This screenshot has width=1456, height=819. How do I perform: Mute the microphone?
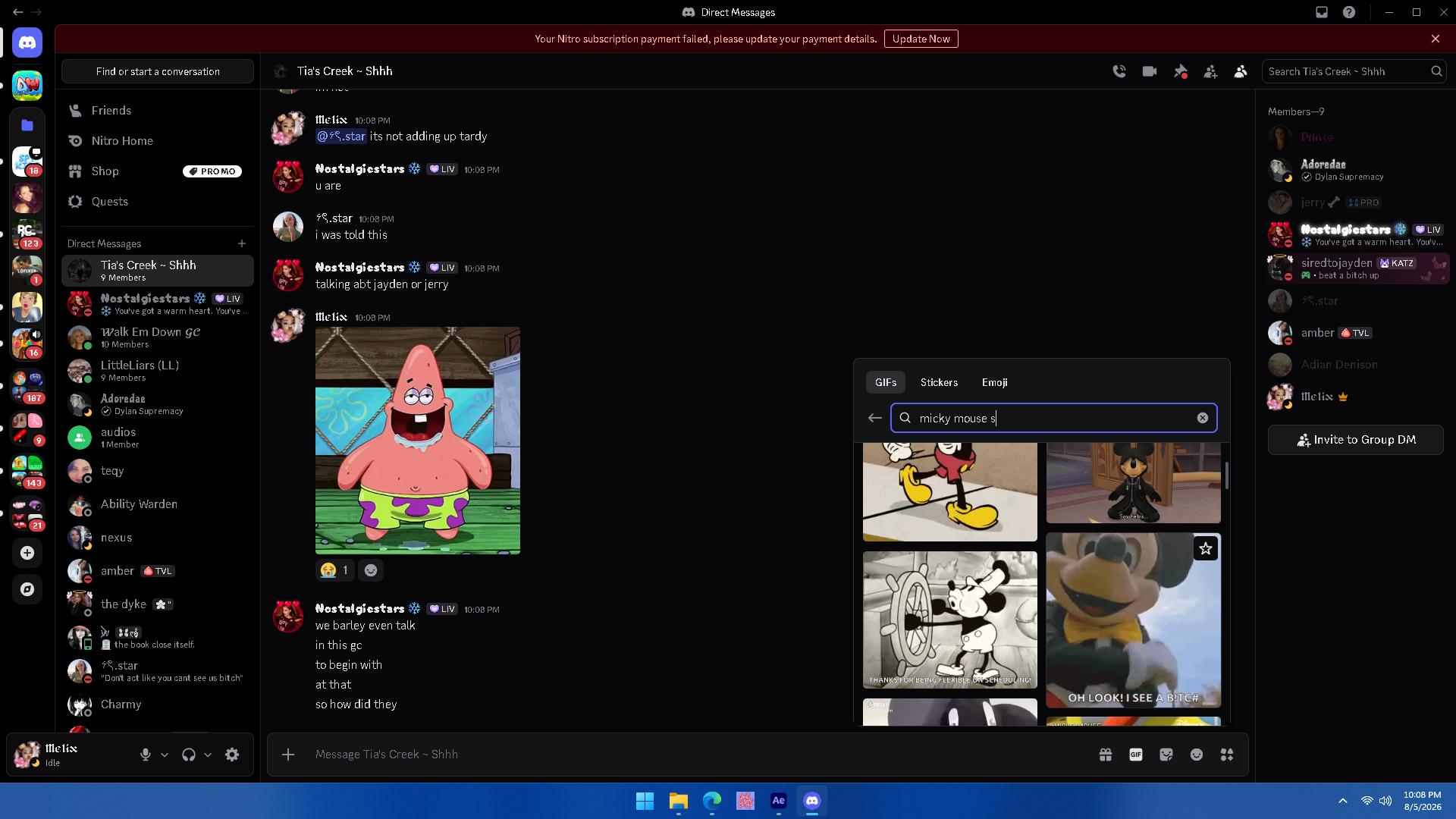point(146,755)
